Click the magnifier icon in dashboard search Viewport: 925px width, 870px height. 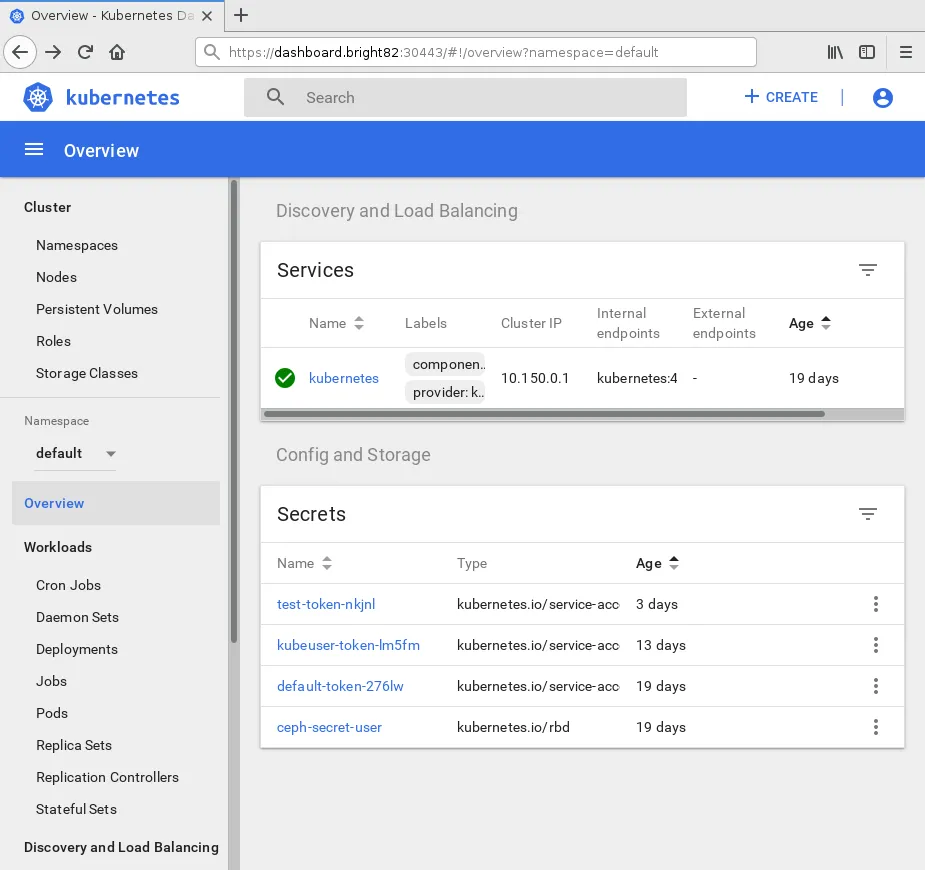tap(275, 97)
